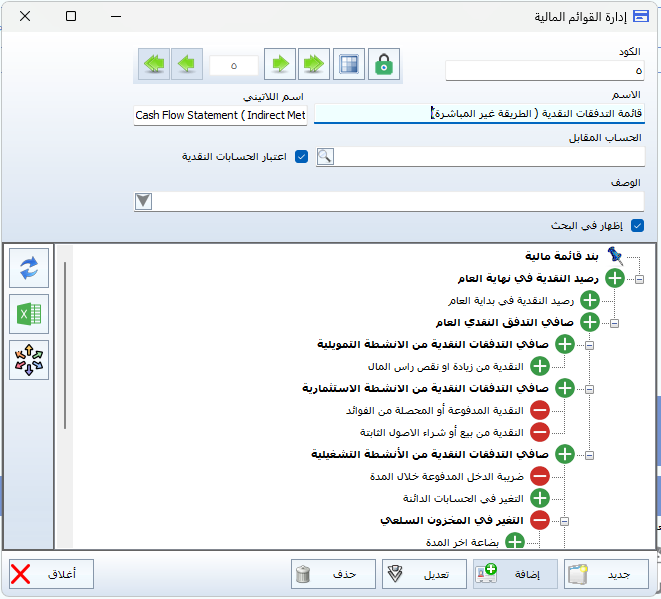Screen dimensions: 661x599
Task: Click the حذف delete button
Action: [x=332, y=574]
